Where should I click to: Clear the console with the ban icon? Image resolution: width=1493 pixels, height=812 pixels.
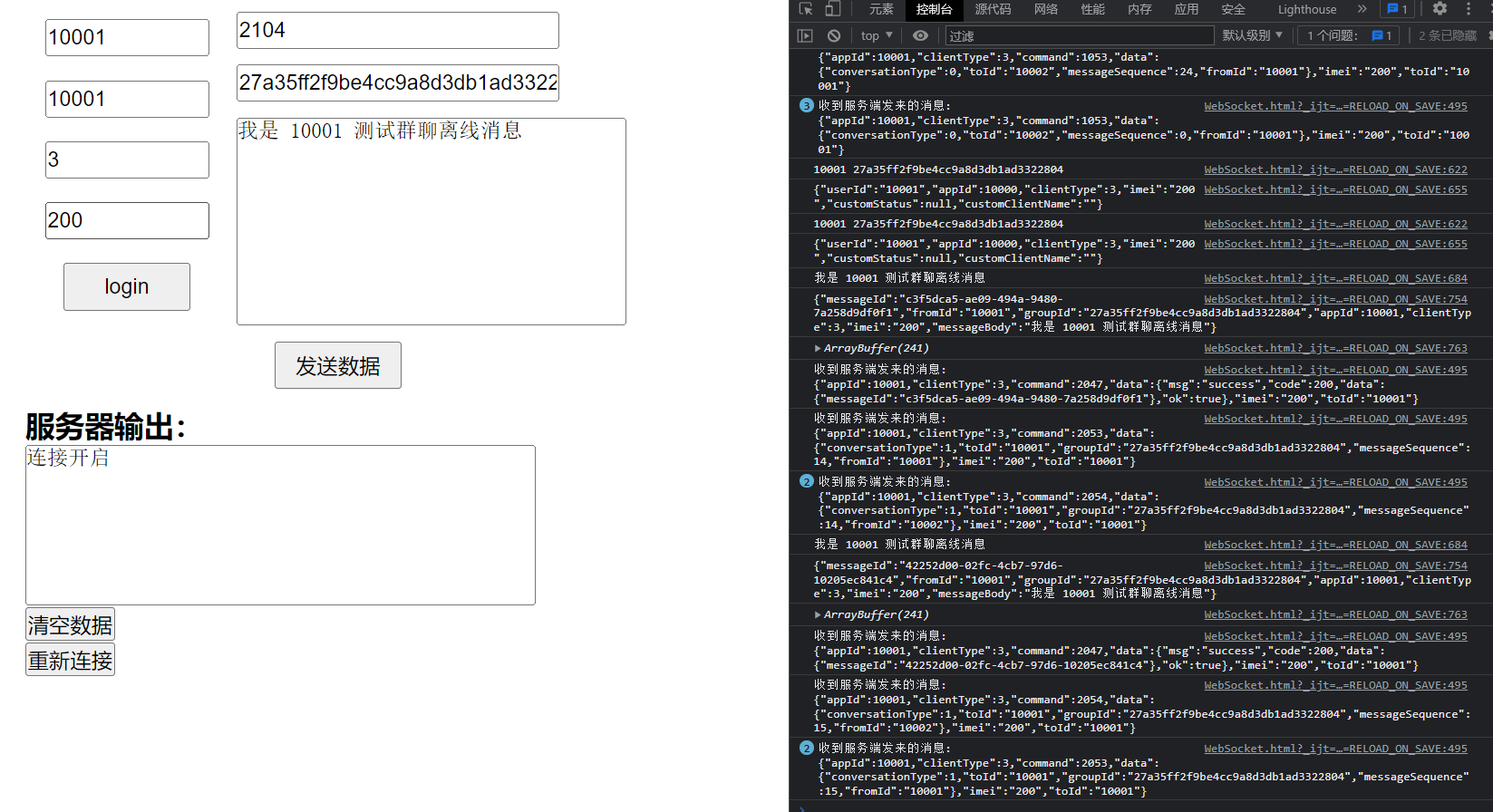(x=833, y=35)
